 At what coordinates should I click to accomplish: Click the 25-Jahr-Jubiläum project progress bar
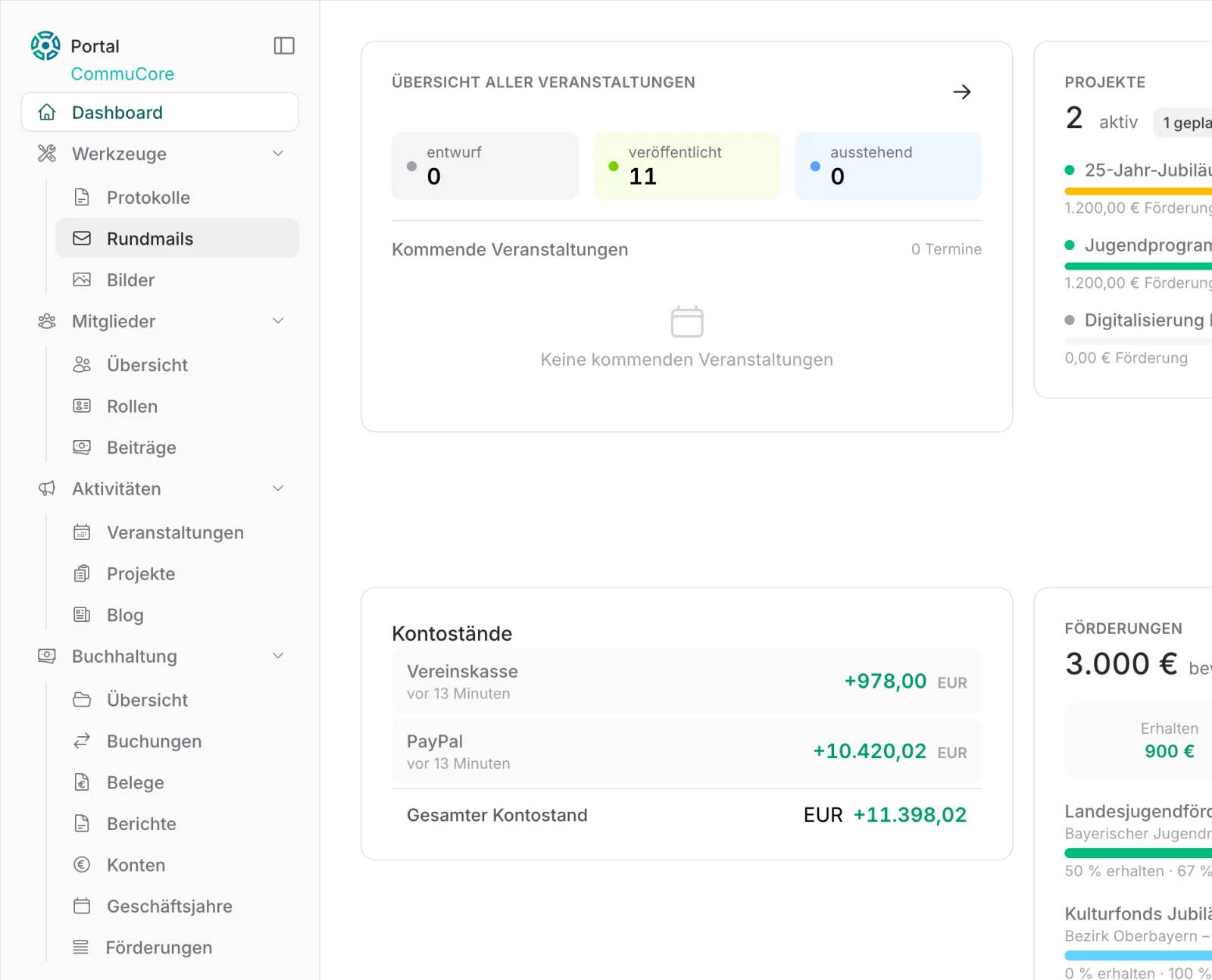[1138, 191]
